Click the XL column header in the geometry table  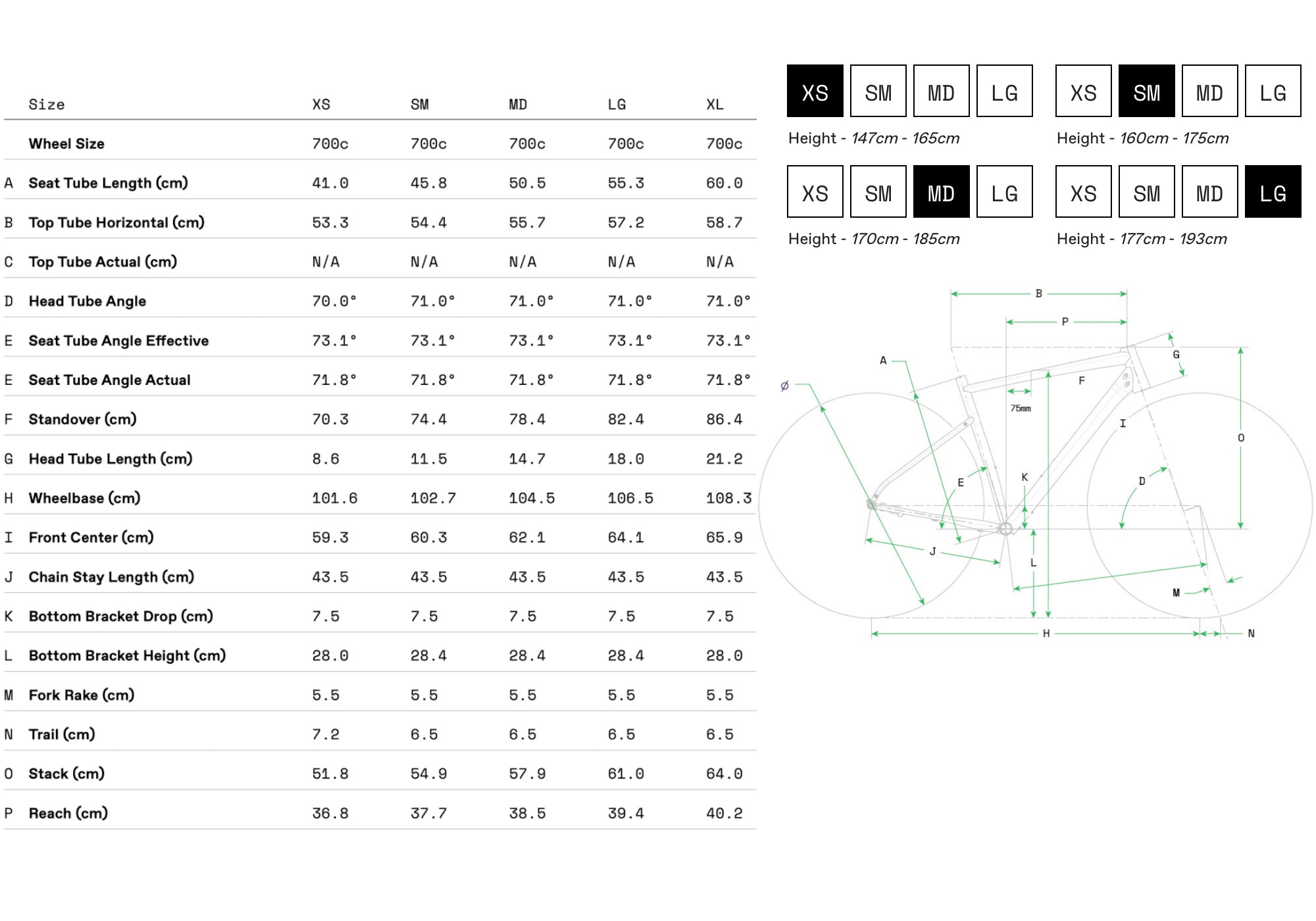click(715, 105)
